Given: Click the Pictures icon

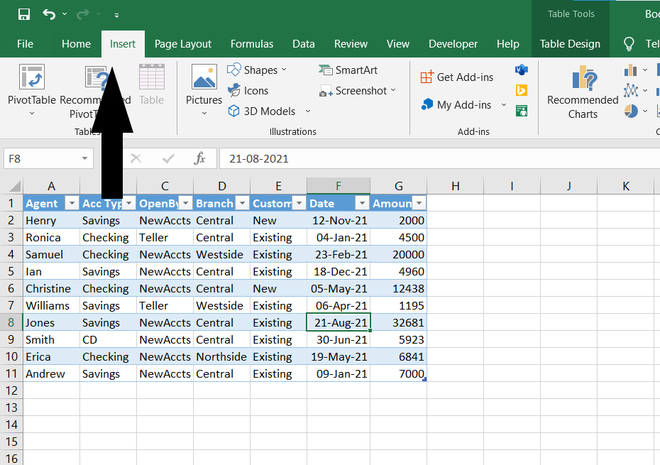Looking at the screenshot, I should [x=204, y=85].
